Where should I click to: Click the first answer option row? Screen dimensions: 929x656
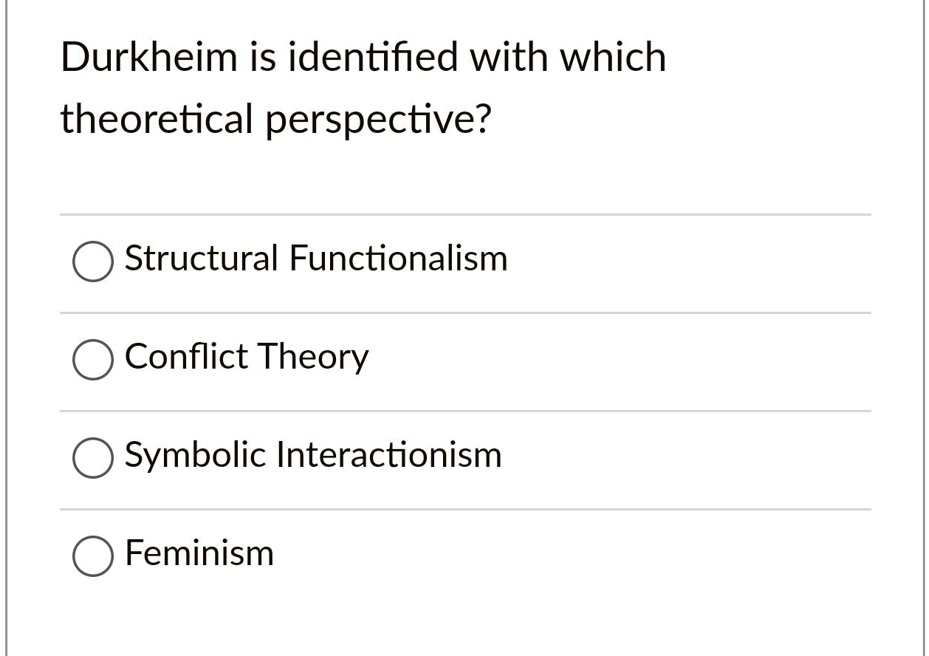click(465, 260)
